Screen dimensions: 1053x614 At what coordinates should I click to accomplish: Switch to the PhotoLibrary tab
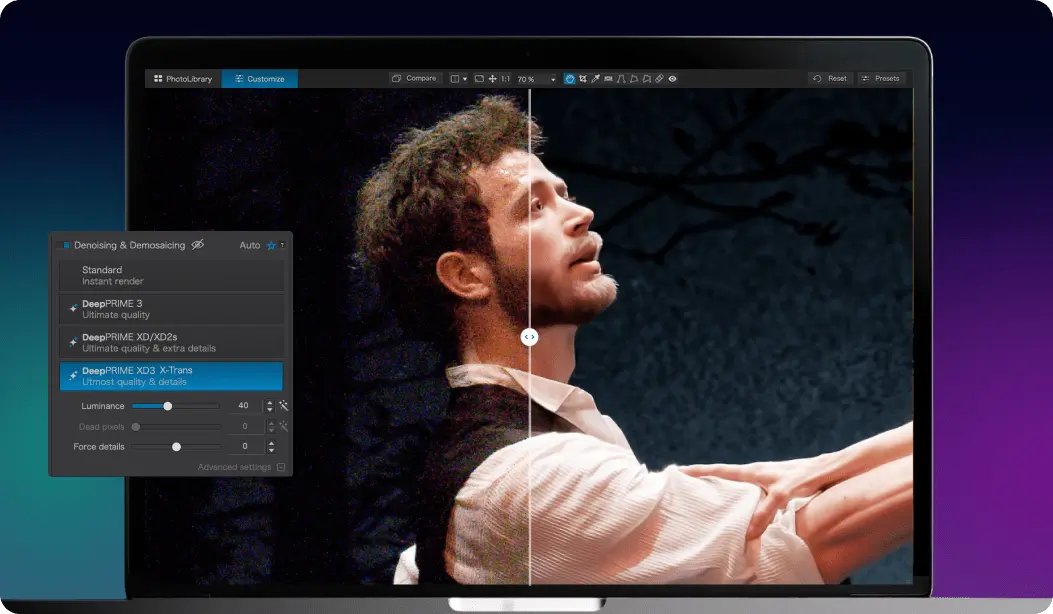pos(182,77)
